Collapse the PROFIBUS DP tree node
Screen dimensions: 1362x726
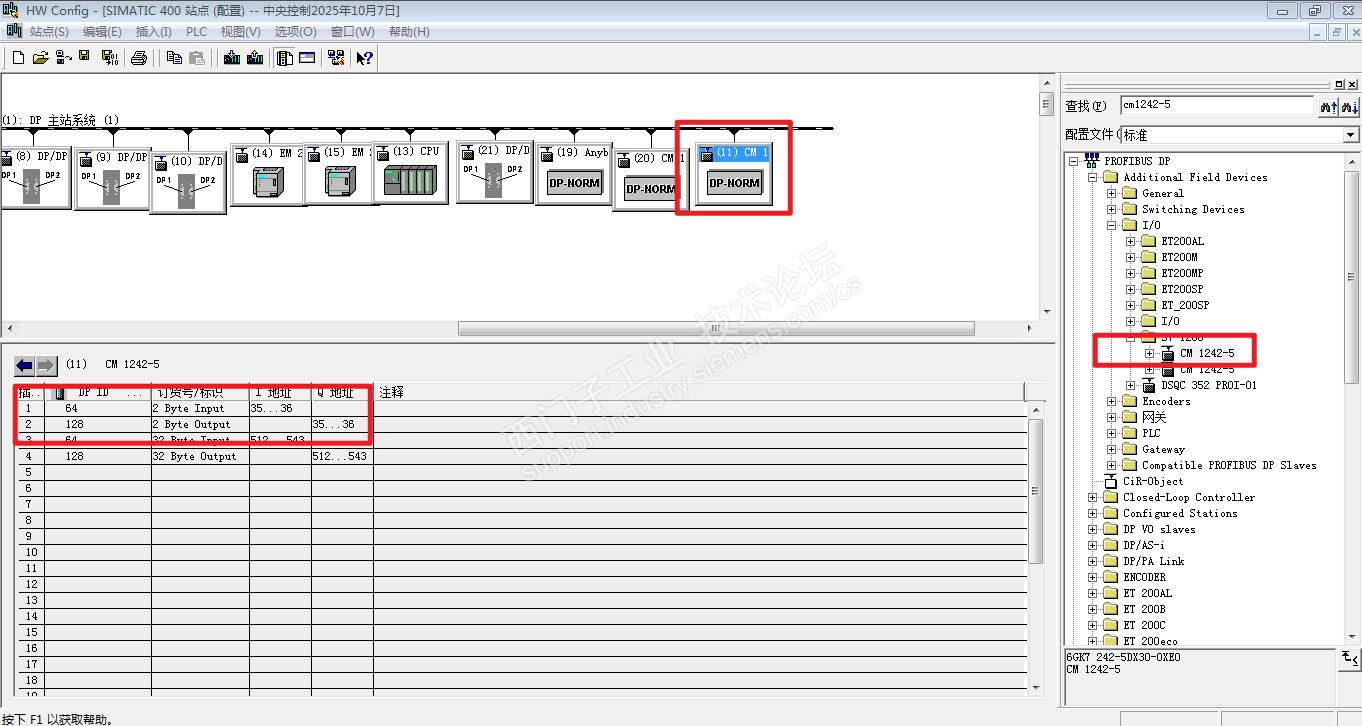1074,161
